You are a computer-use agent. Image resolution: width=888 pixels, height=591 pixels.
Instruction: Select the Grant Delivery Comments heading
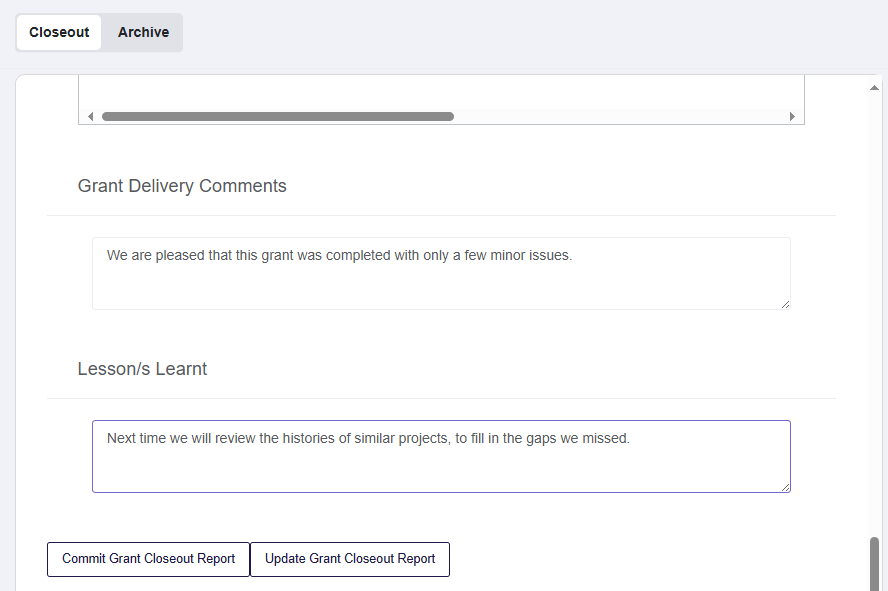click(182, 186)
